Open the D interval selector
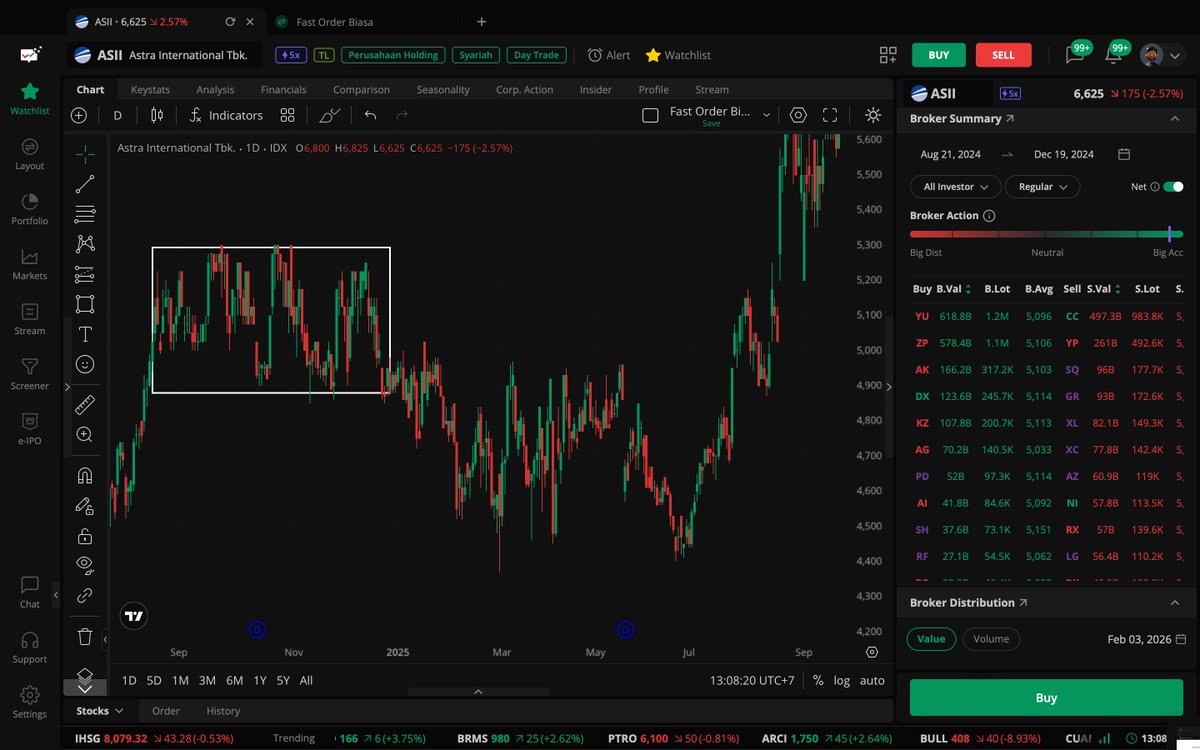1200x750 pixels. (x=117, y=115)
